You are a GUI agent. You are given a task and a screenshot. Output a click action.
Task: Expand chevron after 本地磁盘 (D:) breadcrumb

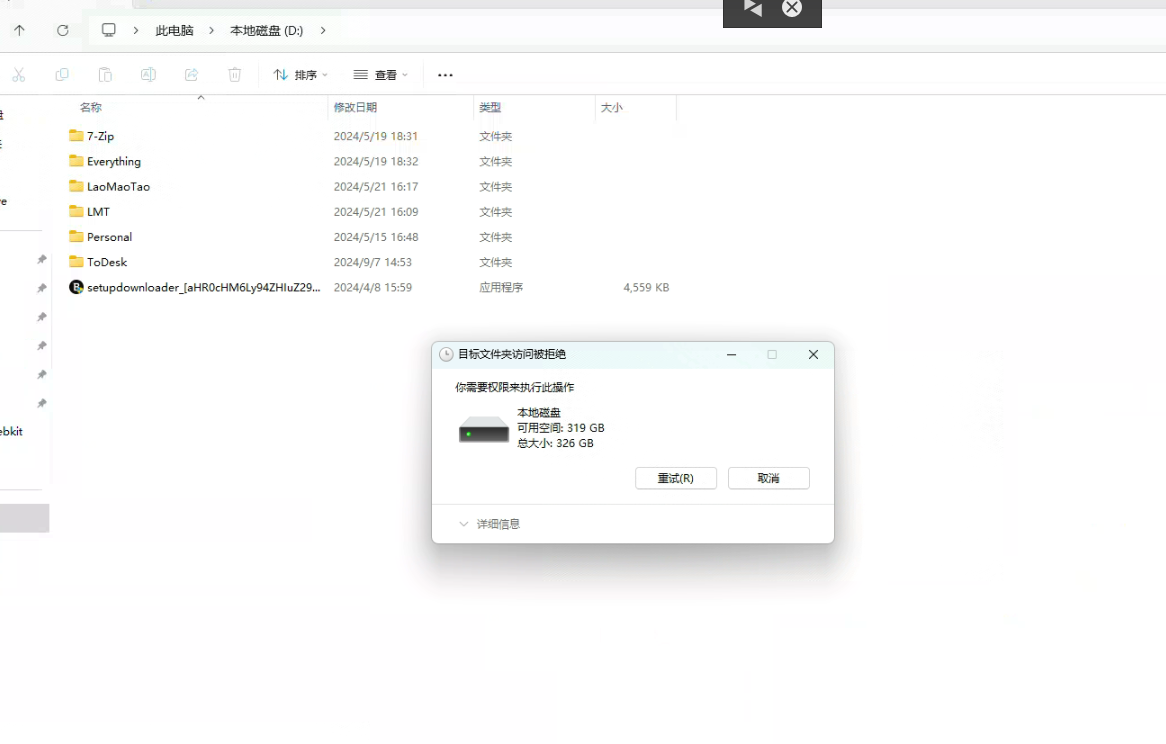pyautogui.click(x=323, y=30)
